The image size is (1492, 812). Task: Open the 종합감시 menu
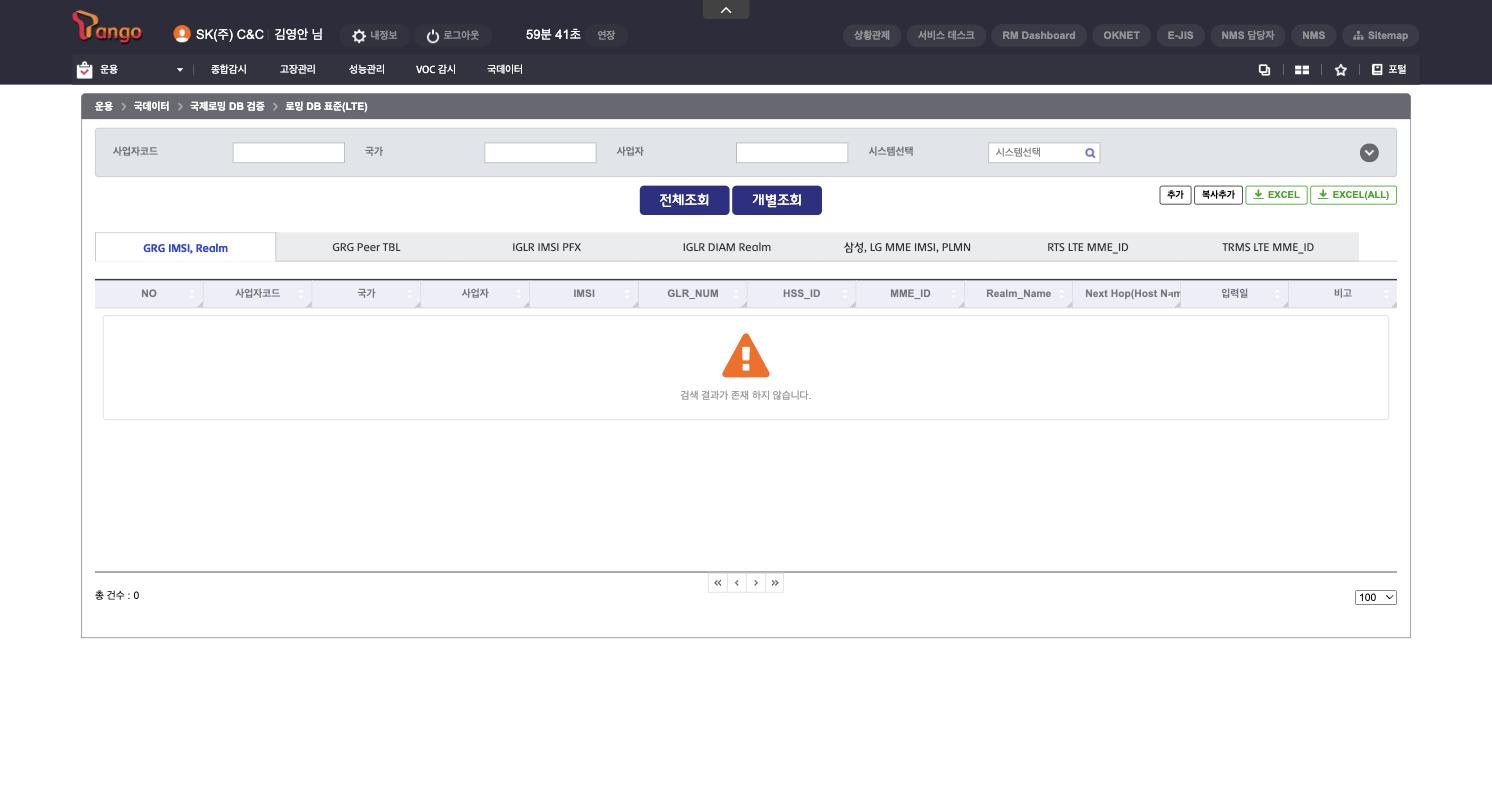point(229,70)
